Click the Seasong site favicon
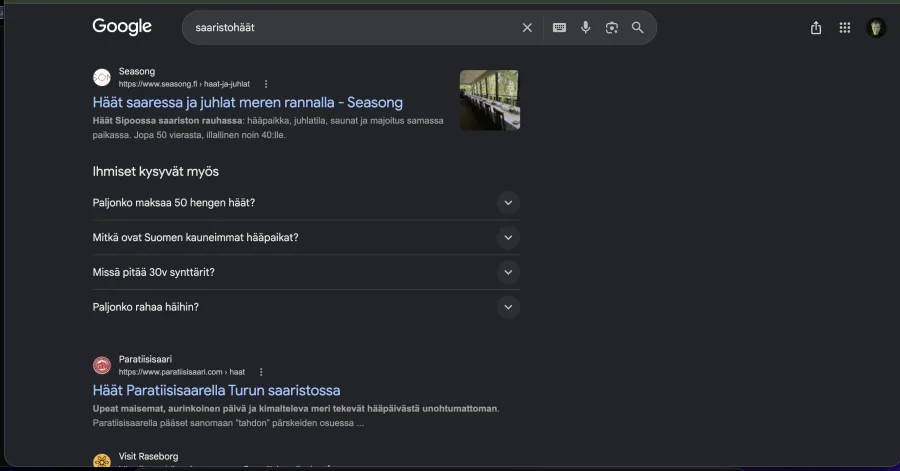Screen dimensions: 900x471 click(x=102, y=77)
